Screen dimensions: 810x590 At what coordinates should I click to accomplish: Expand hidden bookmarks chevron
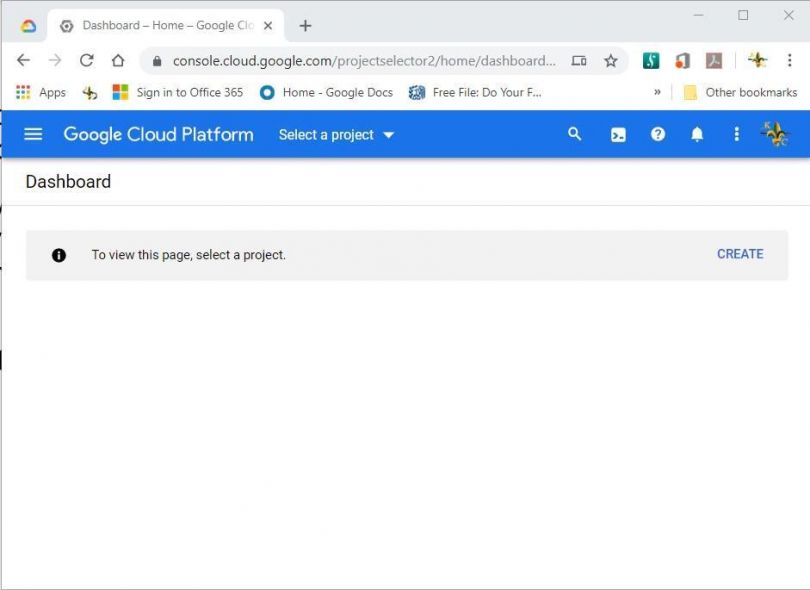pos(657,92)
